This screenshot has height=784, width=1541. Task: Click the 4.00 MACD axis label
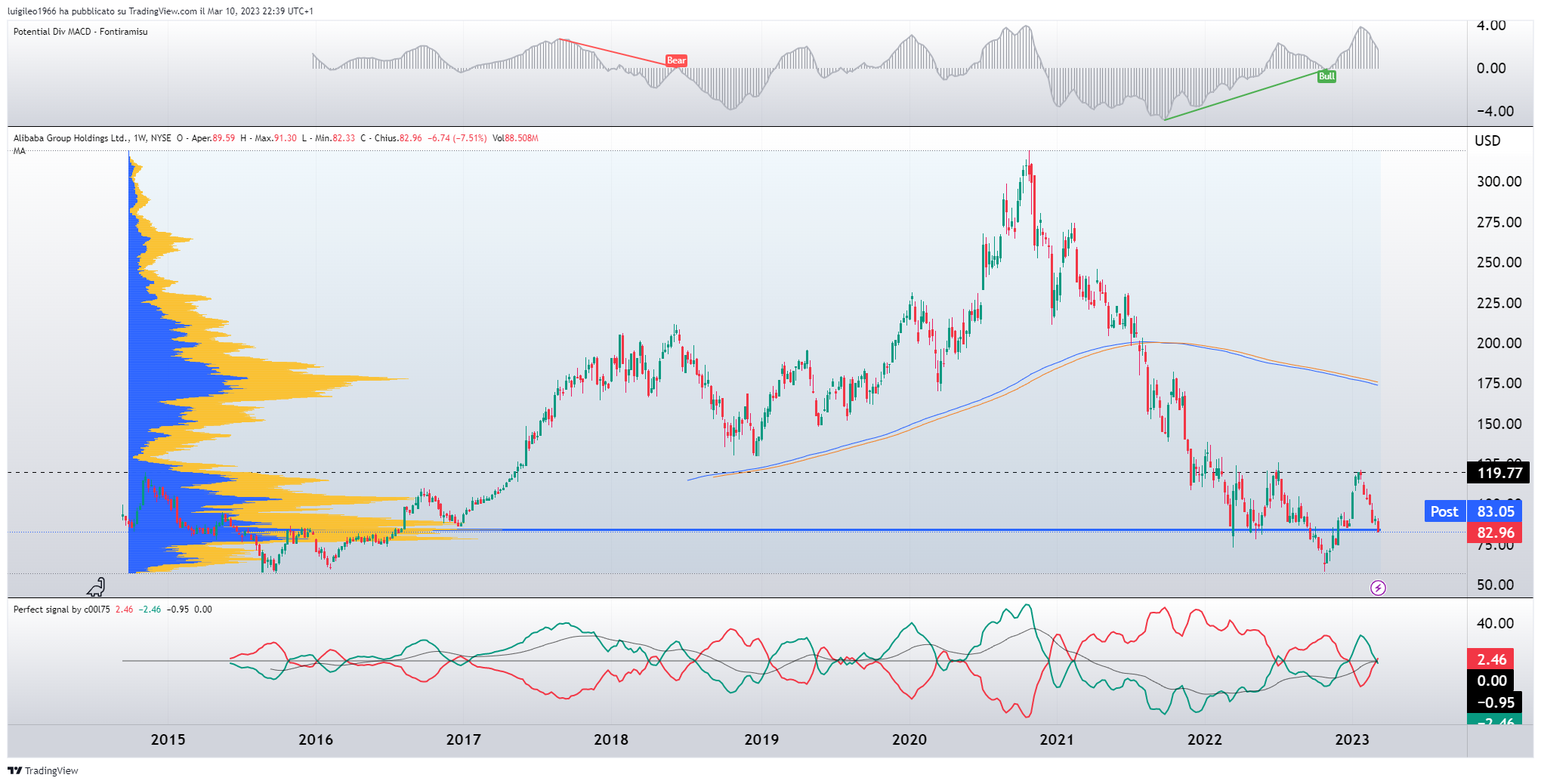[x=1491, y=25]
